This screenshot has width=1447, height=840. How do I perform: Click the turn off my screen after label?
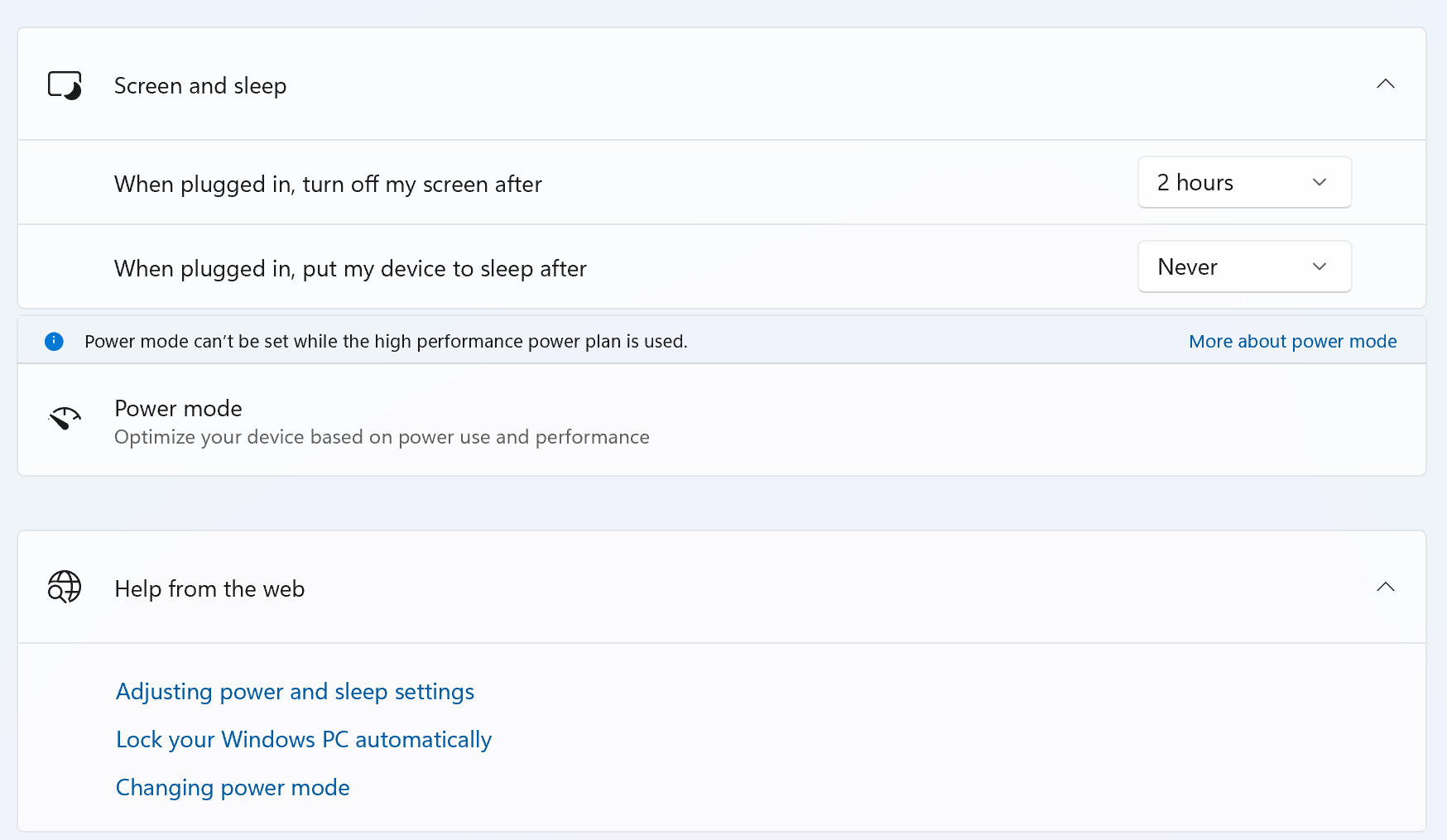pyautogui.click(x=328, y=185)
